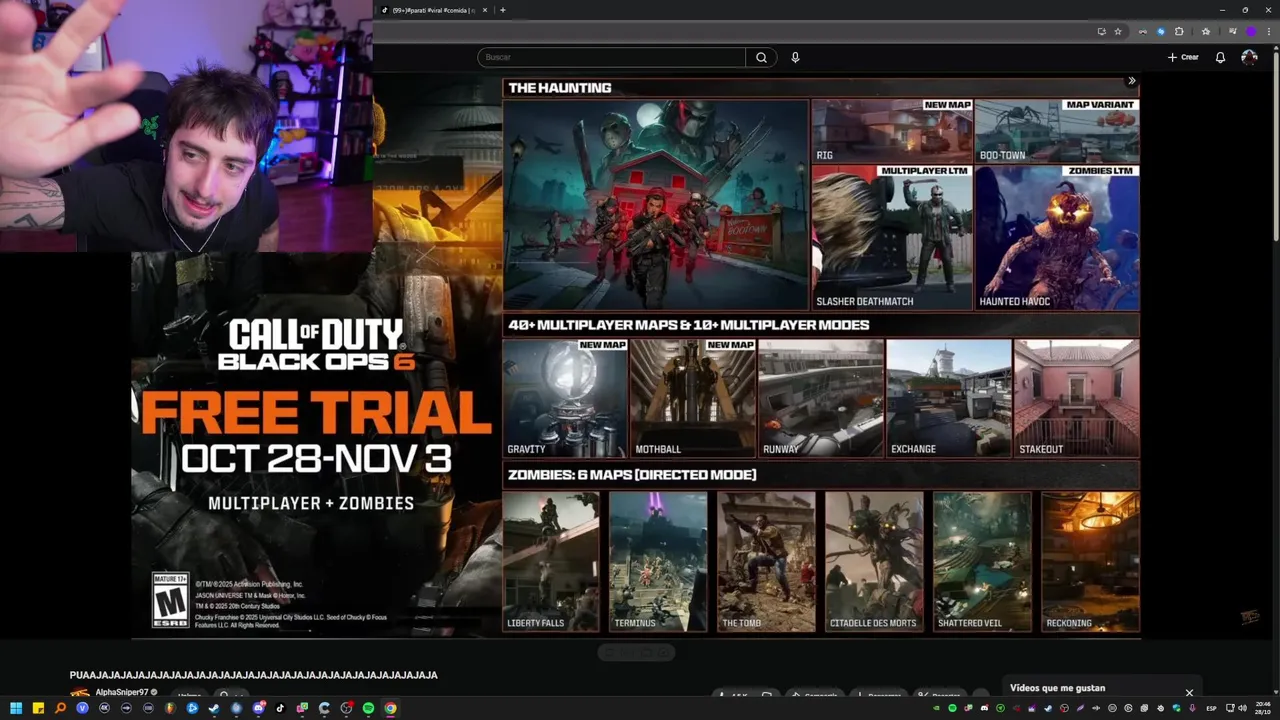
Task: Click the MOTHBALL map thumbnail
Action: point(693,398)
